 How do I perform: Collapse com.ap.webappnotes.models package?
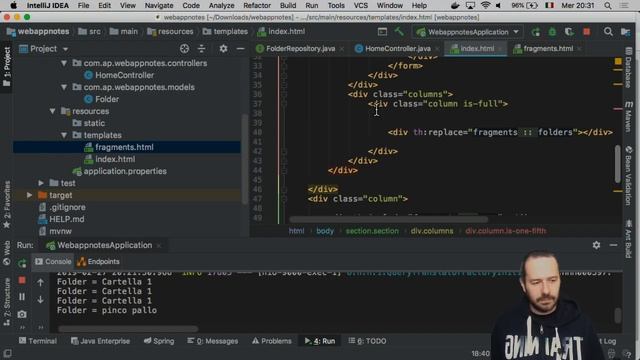point(64,87)
